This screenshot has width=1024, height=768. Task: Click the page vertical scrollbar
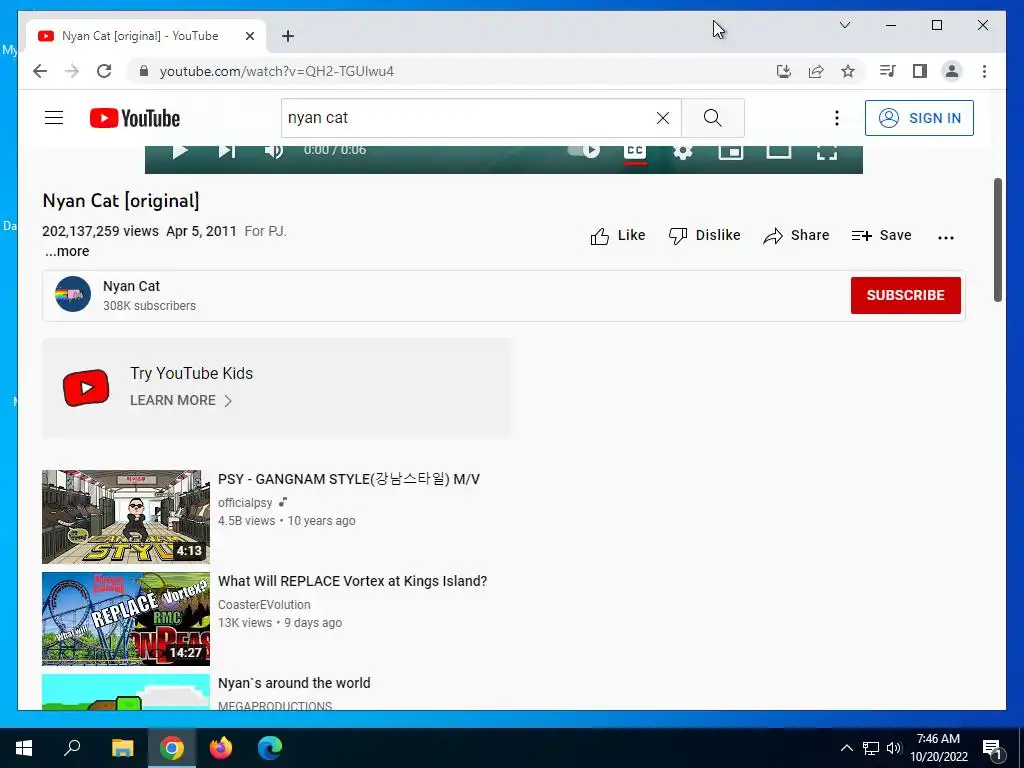click(997, 240)
